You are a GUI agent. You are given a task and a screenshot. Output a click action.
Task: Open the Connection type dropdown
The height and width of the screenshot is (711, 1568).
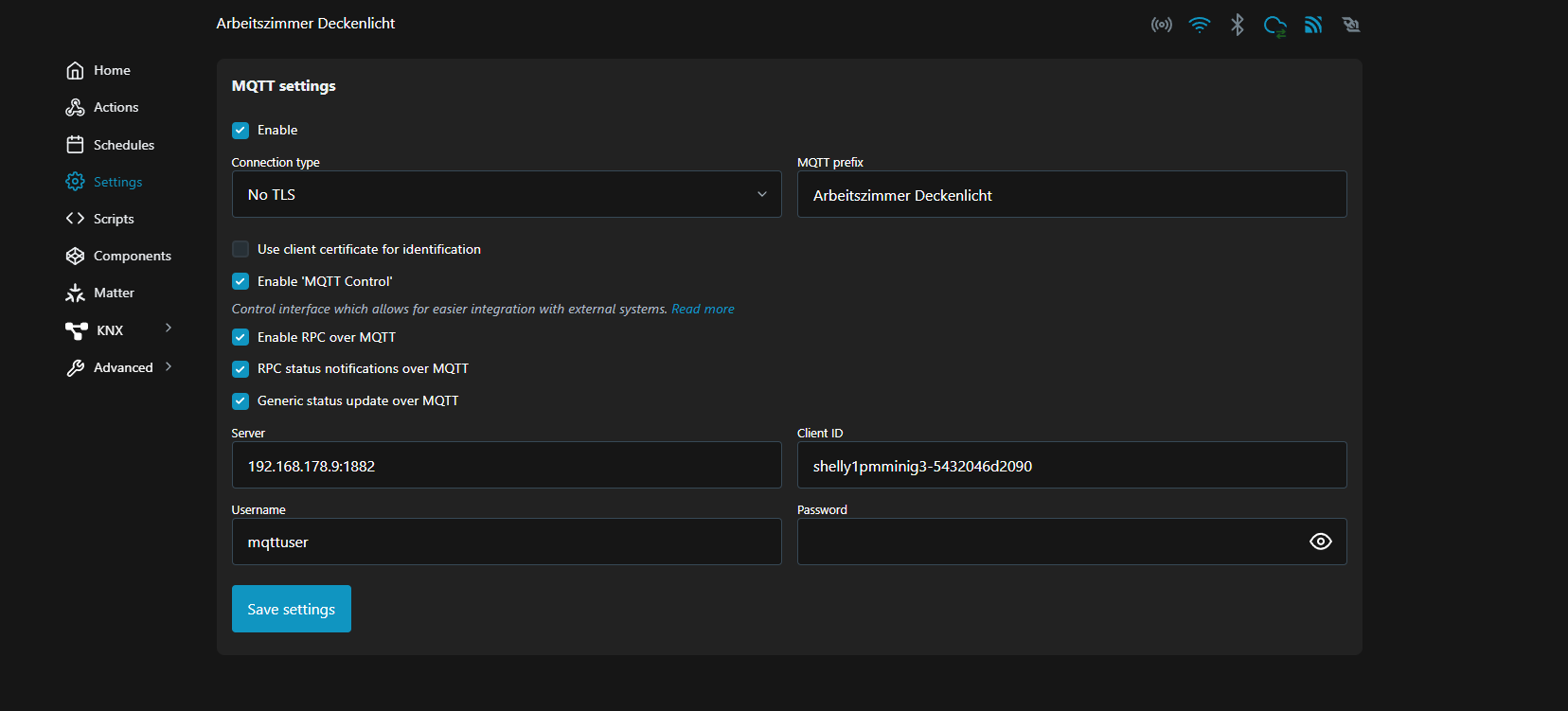pos(507,194)
